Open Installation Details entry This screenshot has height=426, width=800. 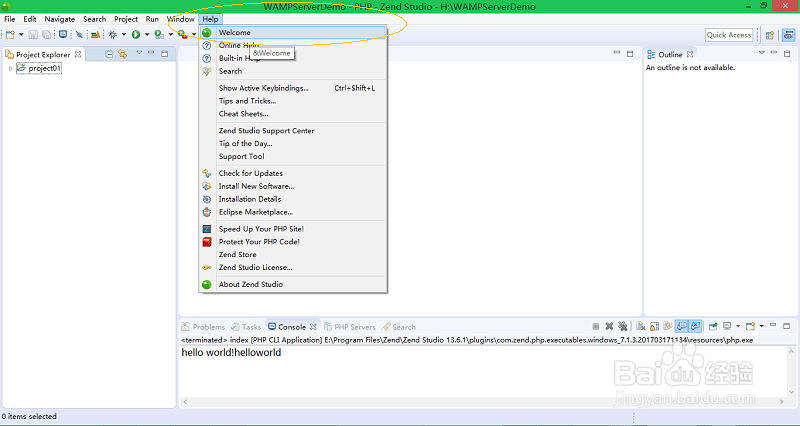click(293, 199)
